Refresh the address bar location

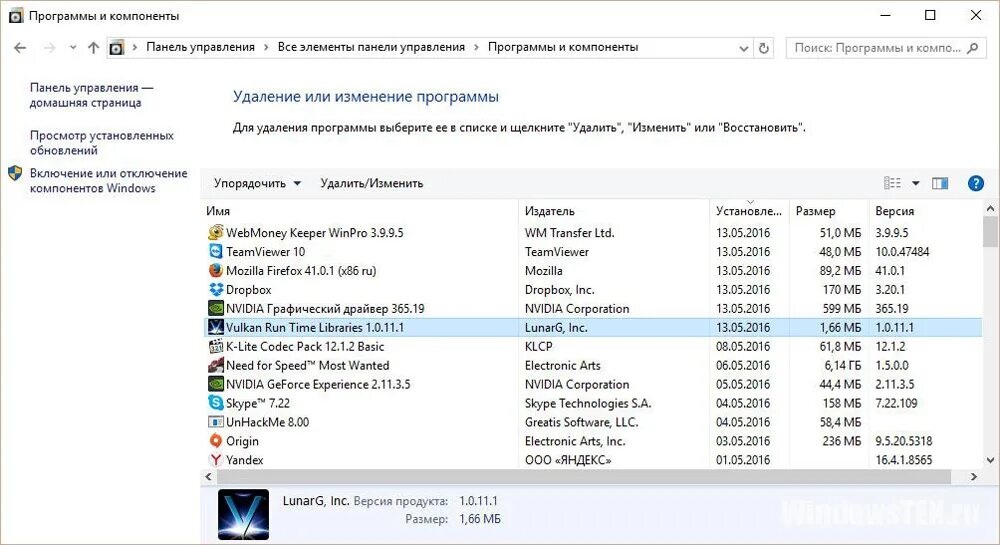pos(763,48)
